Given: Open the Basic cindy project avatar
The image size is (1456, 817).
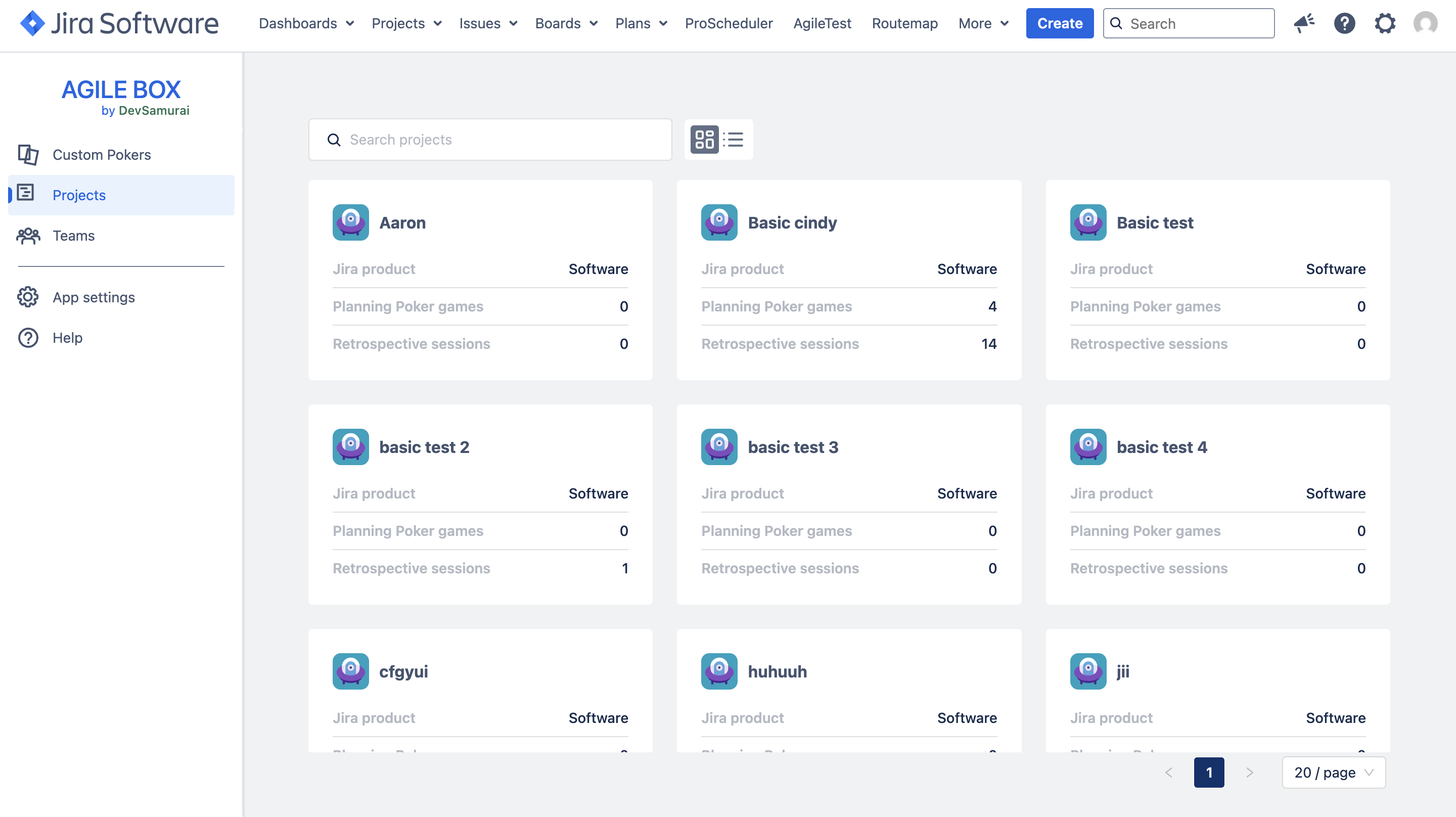Looking at the screenshot, I should click(719, 222).
